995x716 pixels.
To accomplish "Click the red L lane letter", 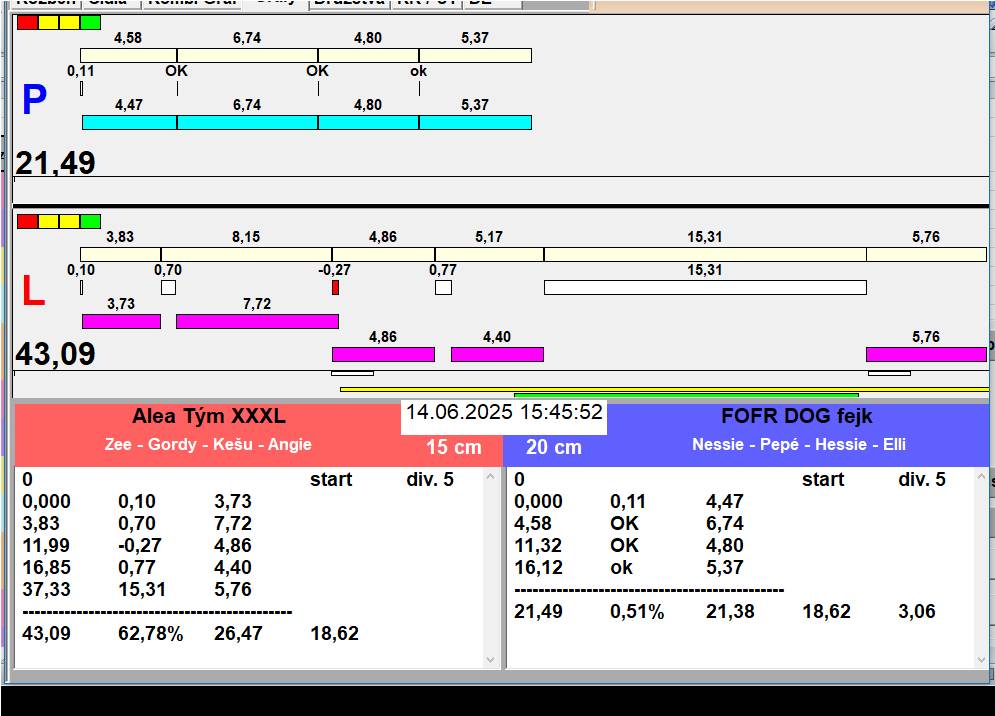I will tap(33, 291).
